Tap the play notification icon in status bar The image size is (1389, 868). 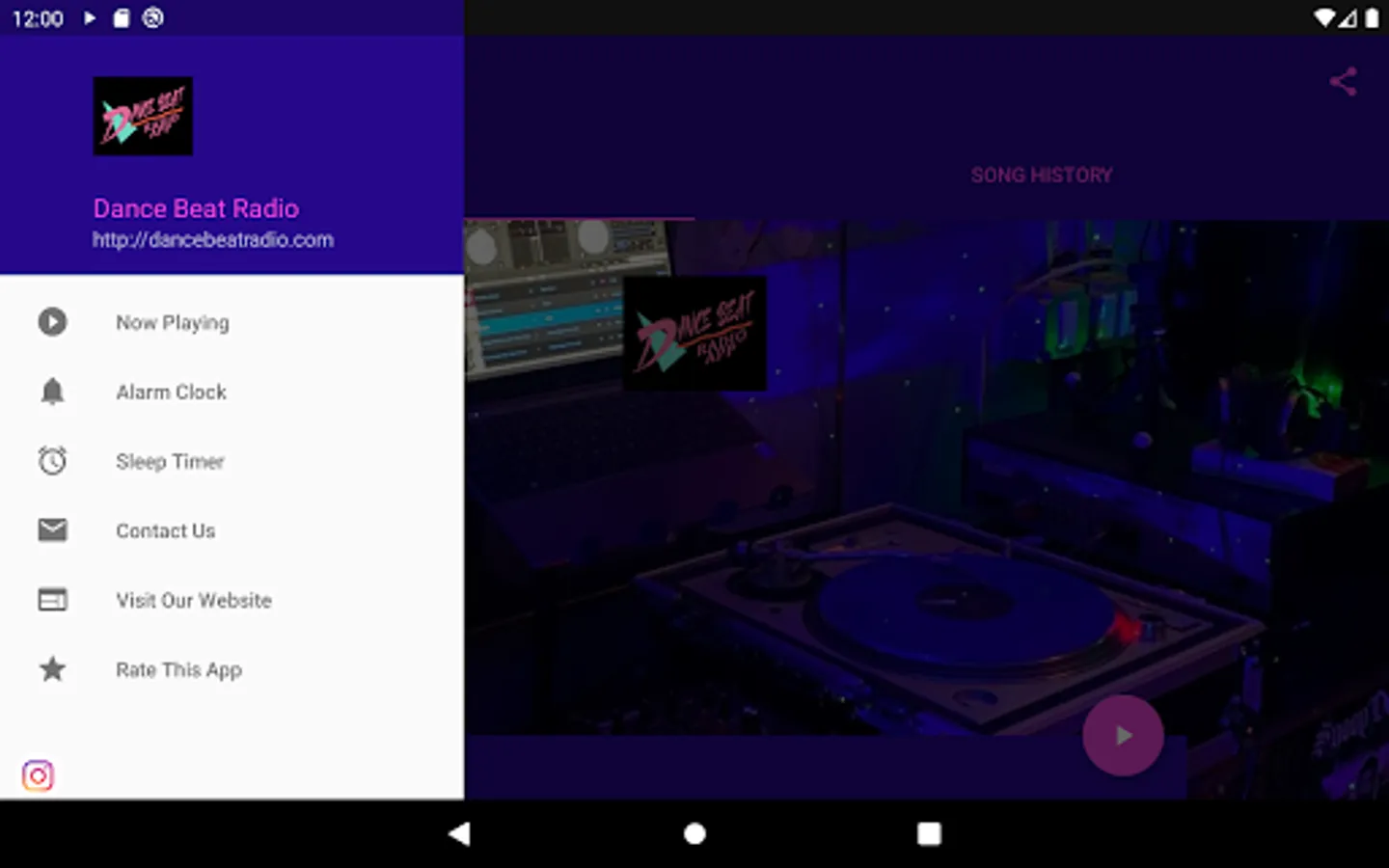click(x=90, y=17)
